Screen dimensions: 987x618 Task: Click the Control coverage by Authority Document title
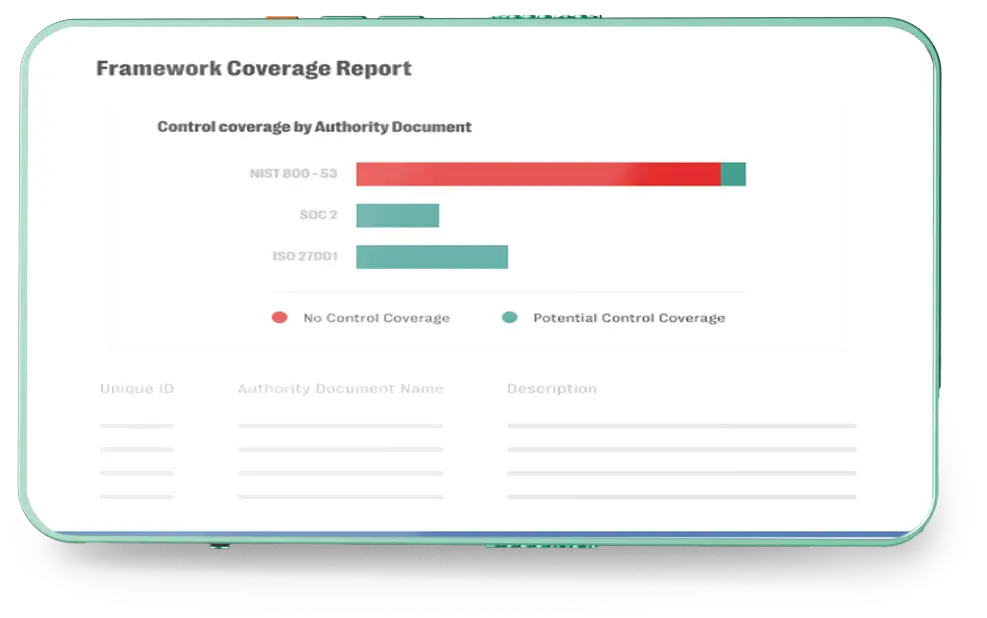314,126
